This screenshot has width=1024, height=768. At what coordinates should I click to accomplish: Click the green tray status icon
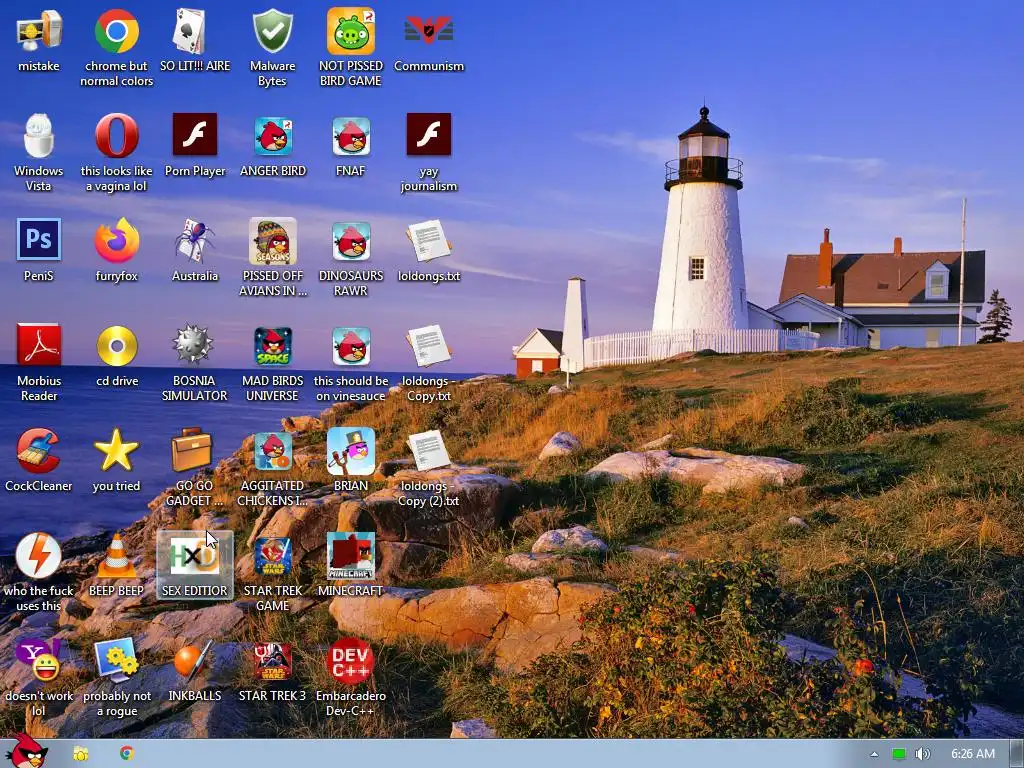coord(899,754)
